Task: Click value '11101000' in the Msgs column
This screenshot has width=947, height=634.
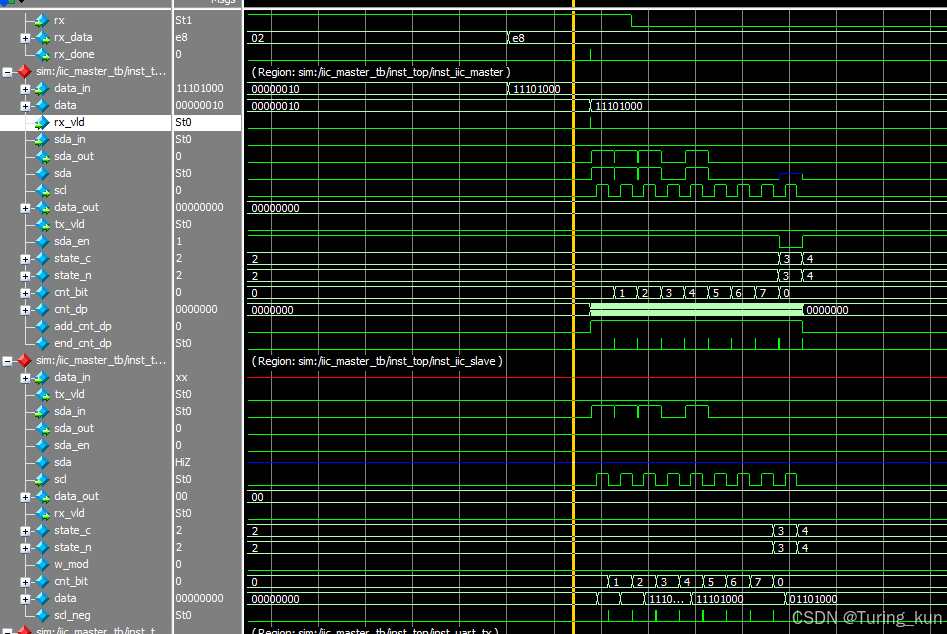Action: (199, 88)
